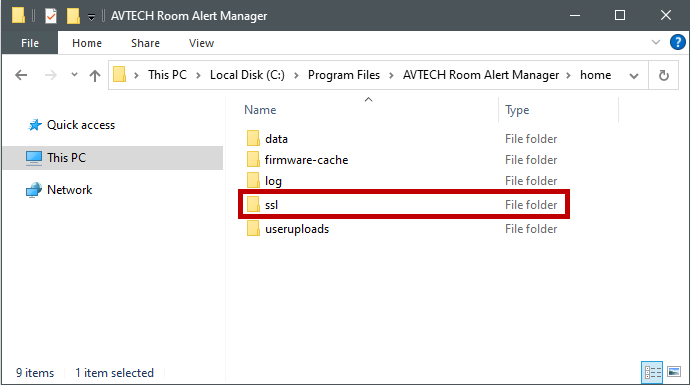Click Program Files in the breadcrumb path
Screen dimensions: 690x385
point(344,75)
